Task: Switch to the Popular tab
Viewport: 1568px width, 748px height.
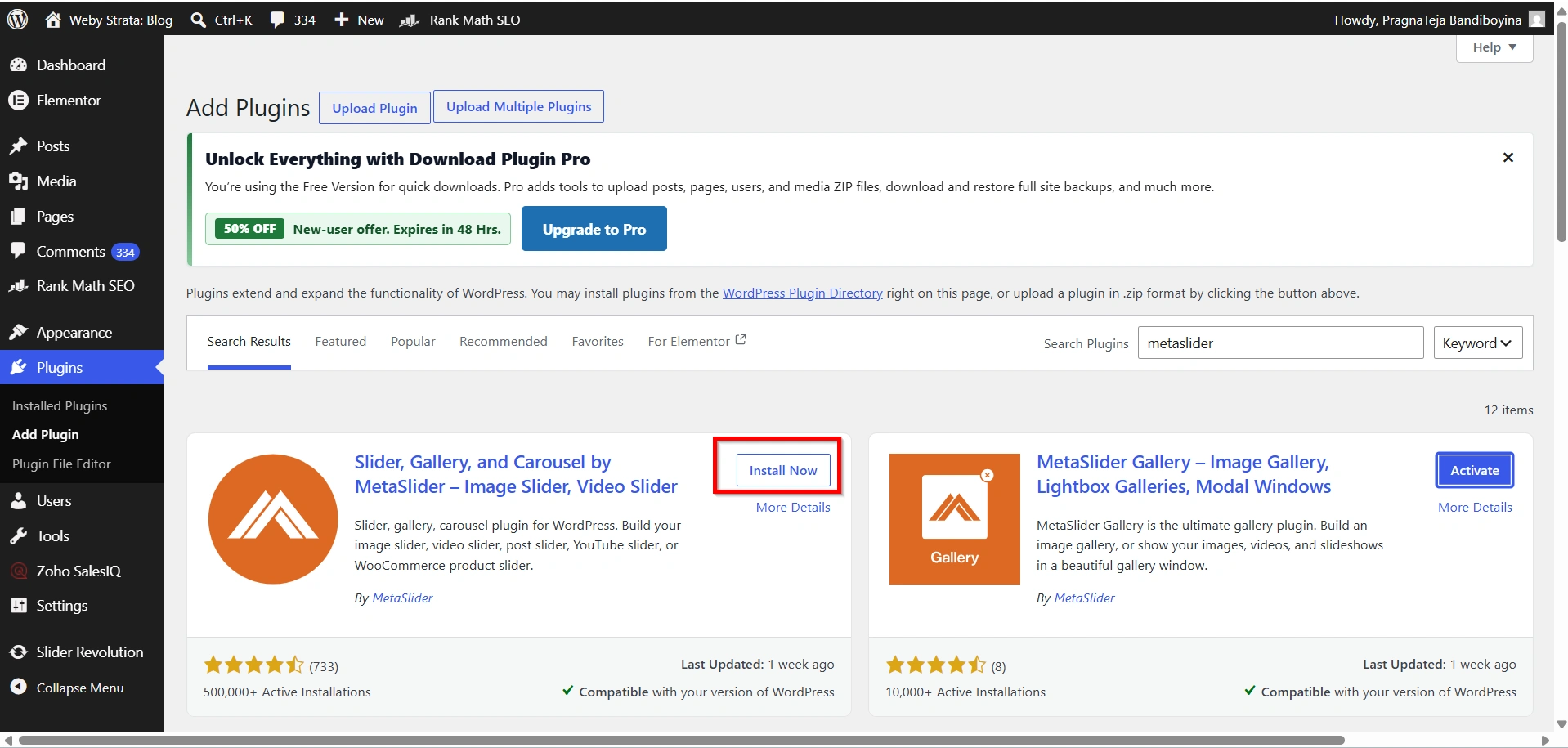Action: coord(413,342)
